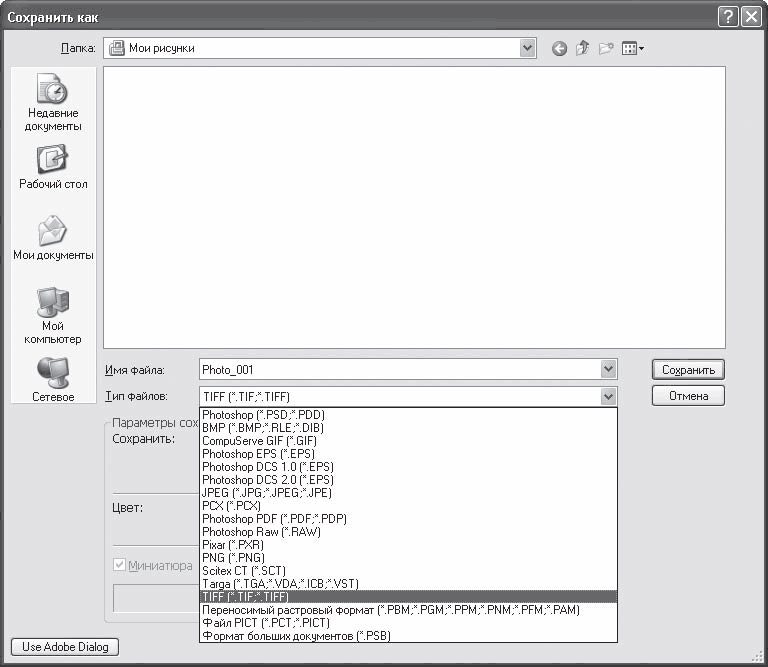Open the file name dropdown arrow
The image size is (768, 667).
tap(608, 369)
